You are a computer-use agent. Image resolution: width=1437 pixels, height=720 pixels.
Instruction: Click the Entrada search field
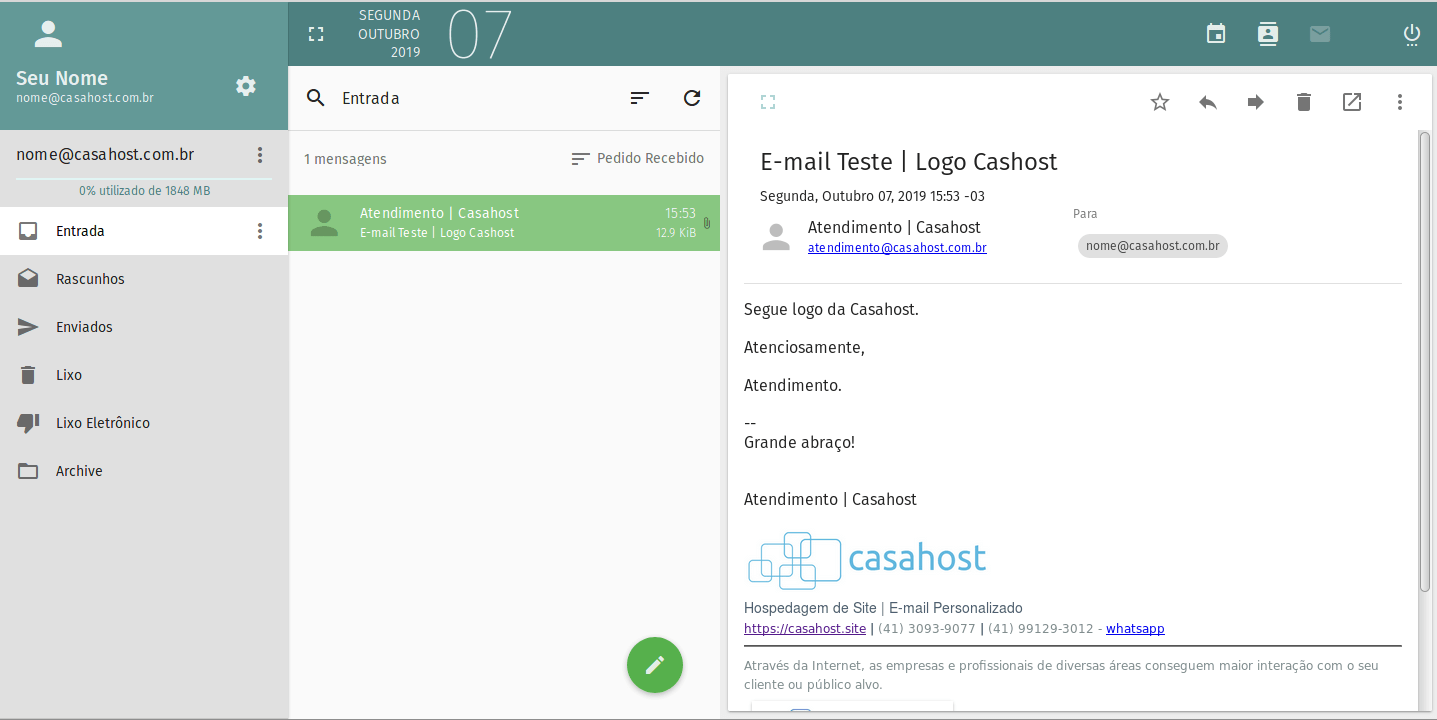(470, 98)
